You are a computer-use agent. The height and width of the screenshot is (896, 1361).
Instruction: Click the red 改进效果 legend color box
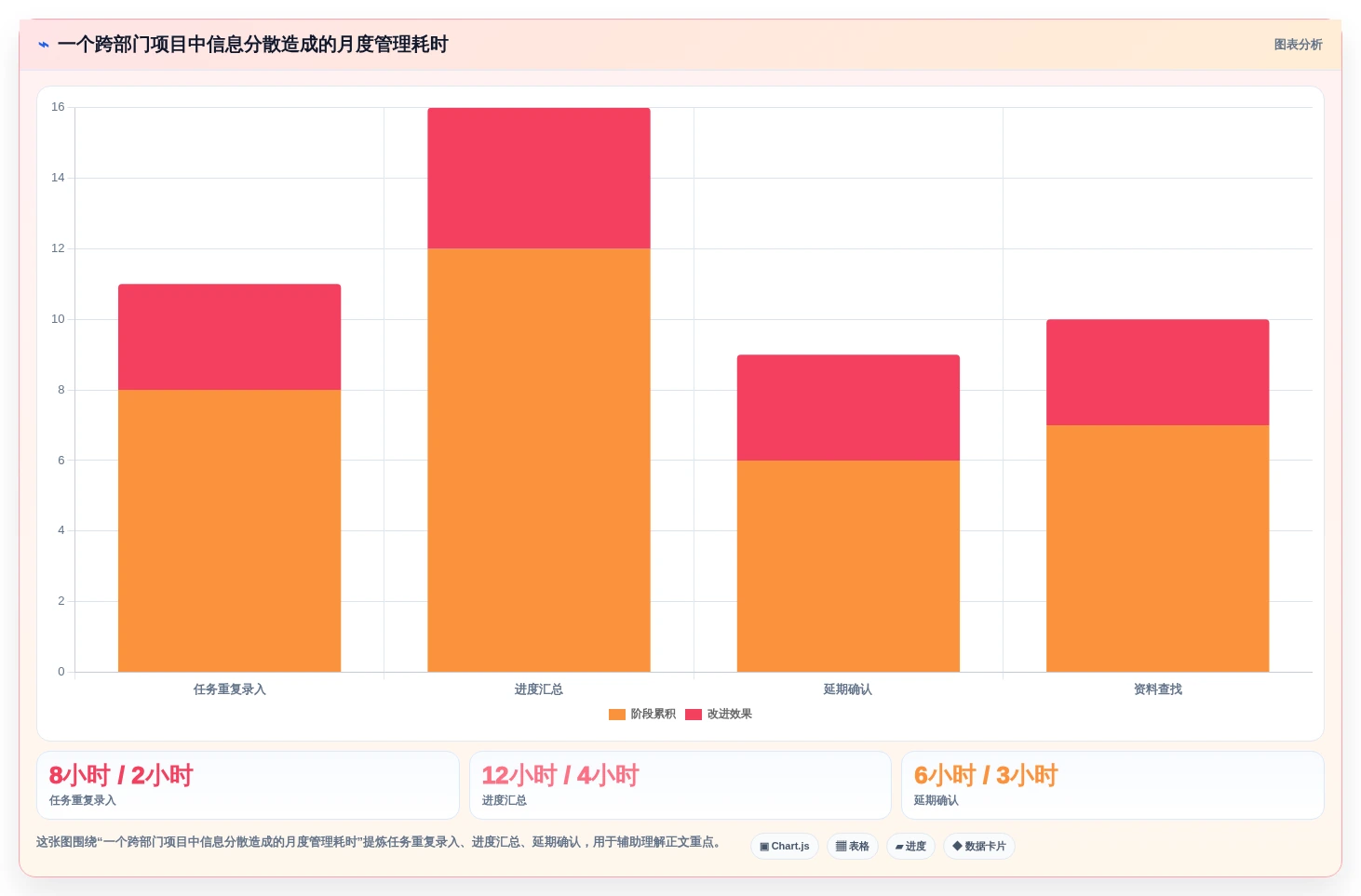click(694, 715)
